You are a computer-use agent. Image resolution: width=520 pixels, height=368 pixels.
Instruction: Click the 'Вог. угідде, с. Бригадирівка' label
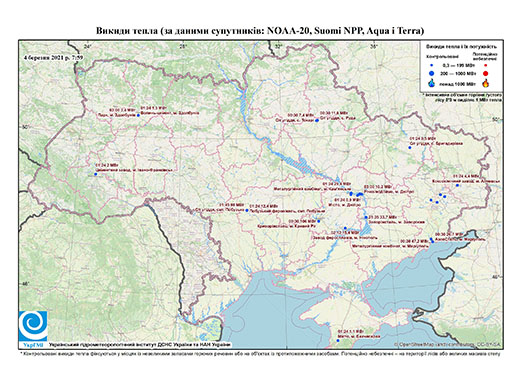click(437, 144)
